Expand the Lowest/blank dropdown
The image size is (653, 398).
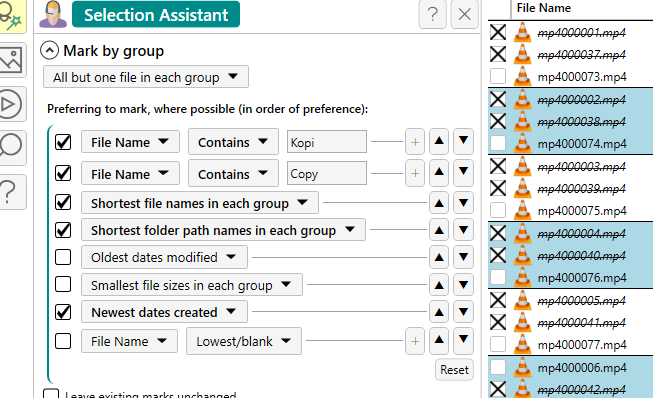[x=244, y=341]
